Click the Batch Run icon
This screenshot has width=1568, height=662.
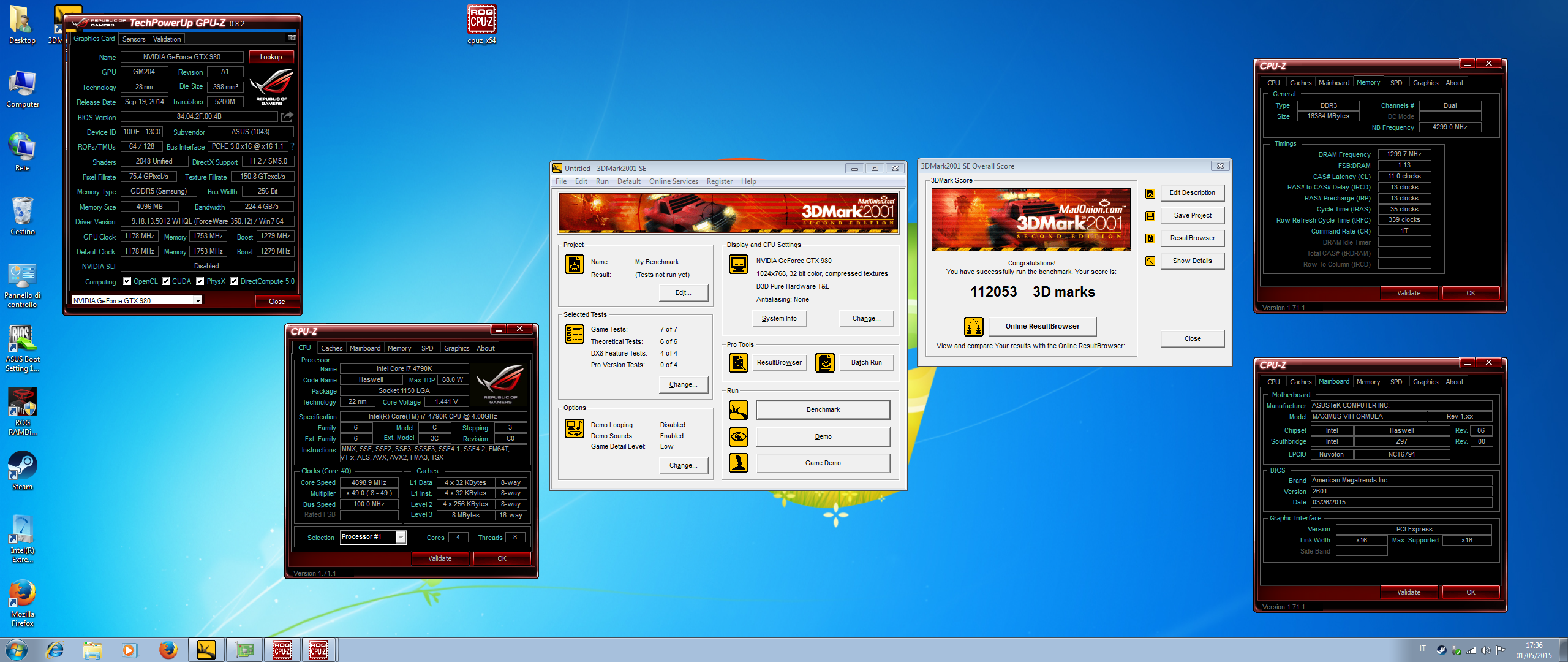coord(825,363)
